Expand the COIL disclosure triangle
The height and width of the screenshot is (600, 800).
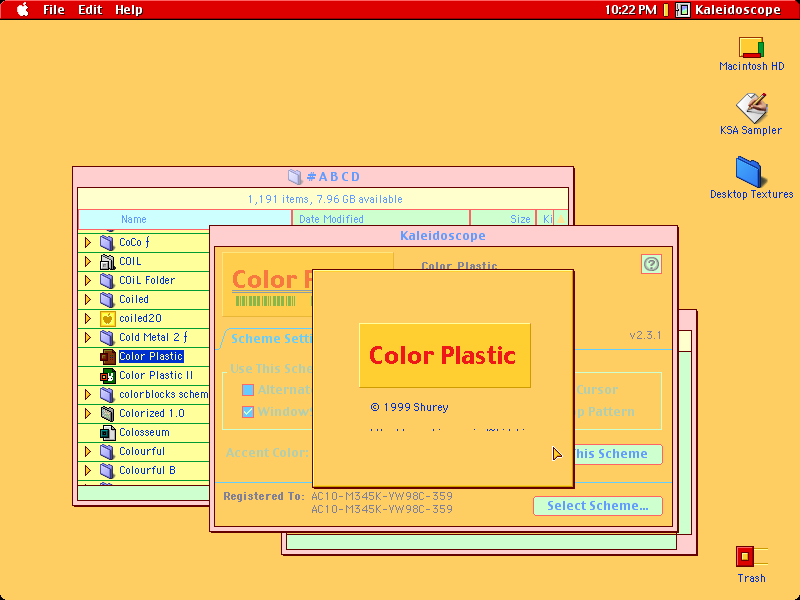(88, 261)
